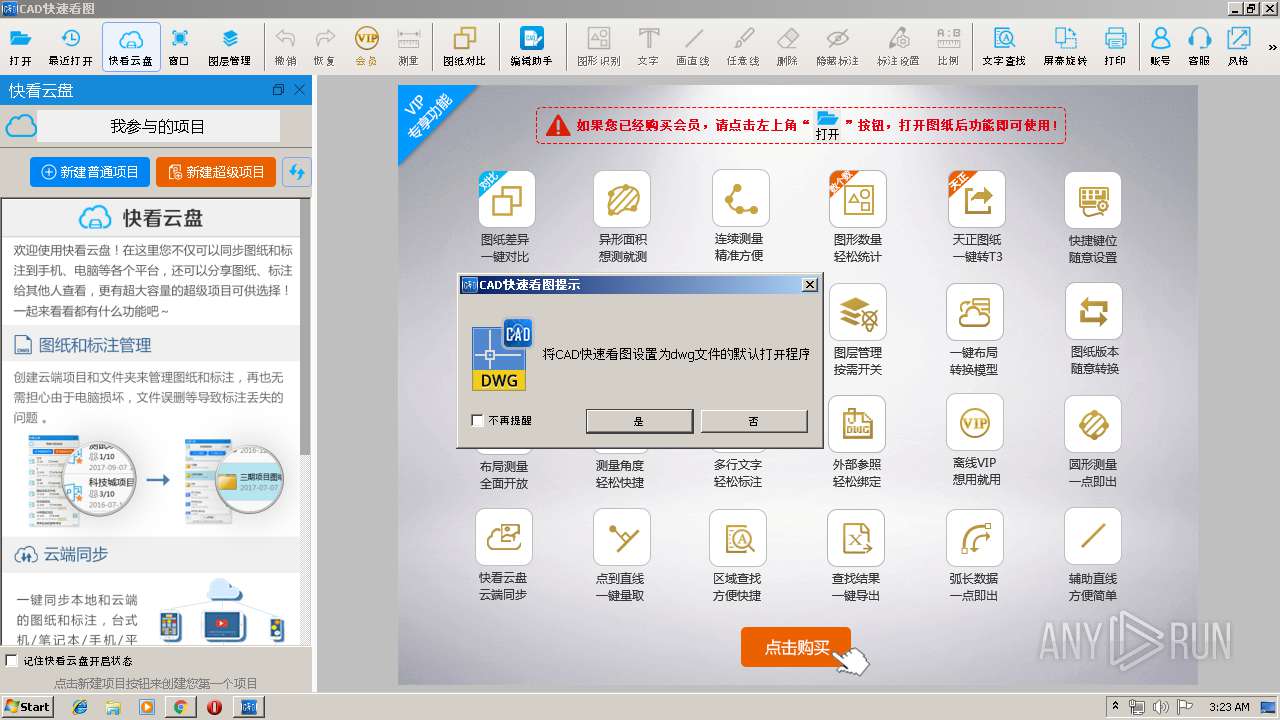
Task: Click the 打印 print icon
Action: [x=1115, y=46]
